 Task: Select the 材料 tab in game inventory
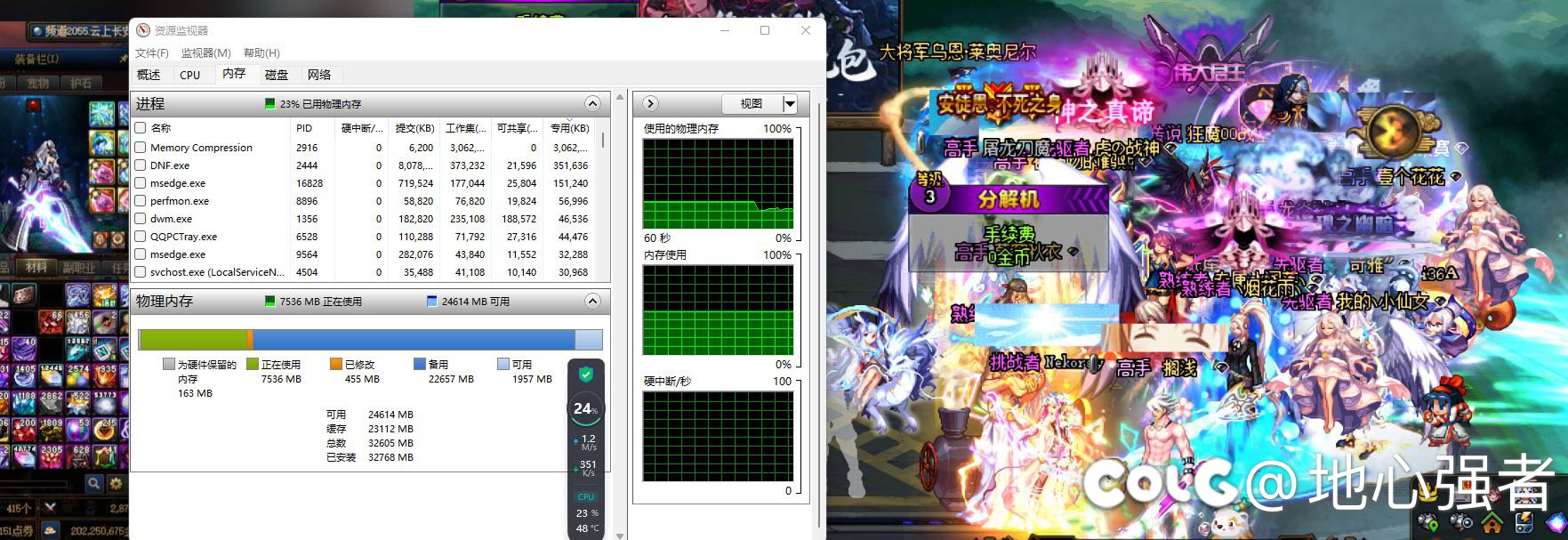tap(36, 267)
